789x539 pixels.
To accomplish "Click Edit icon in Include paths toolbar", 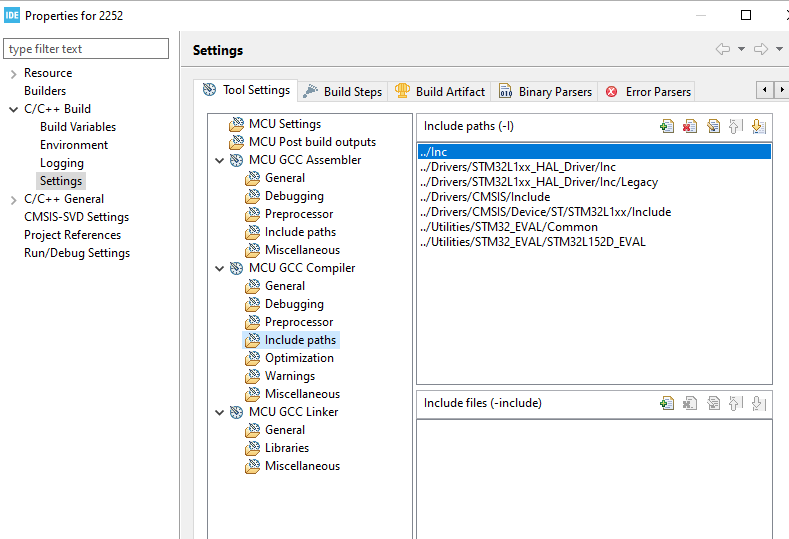I will point(713,126).
